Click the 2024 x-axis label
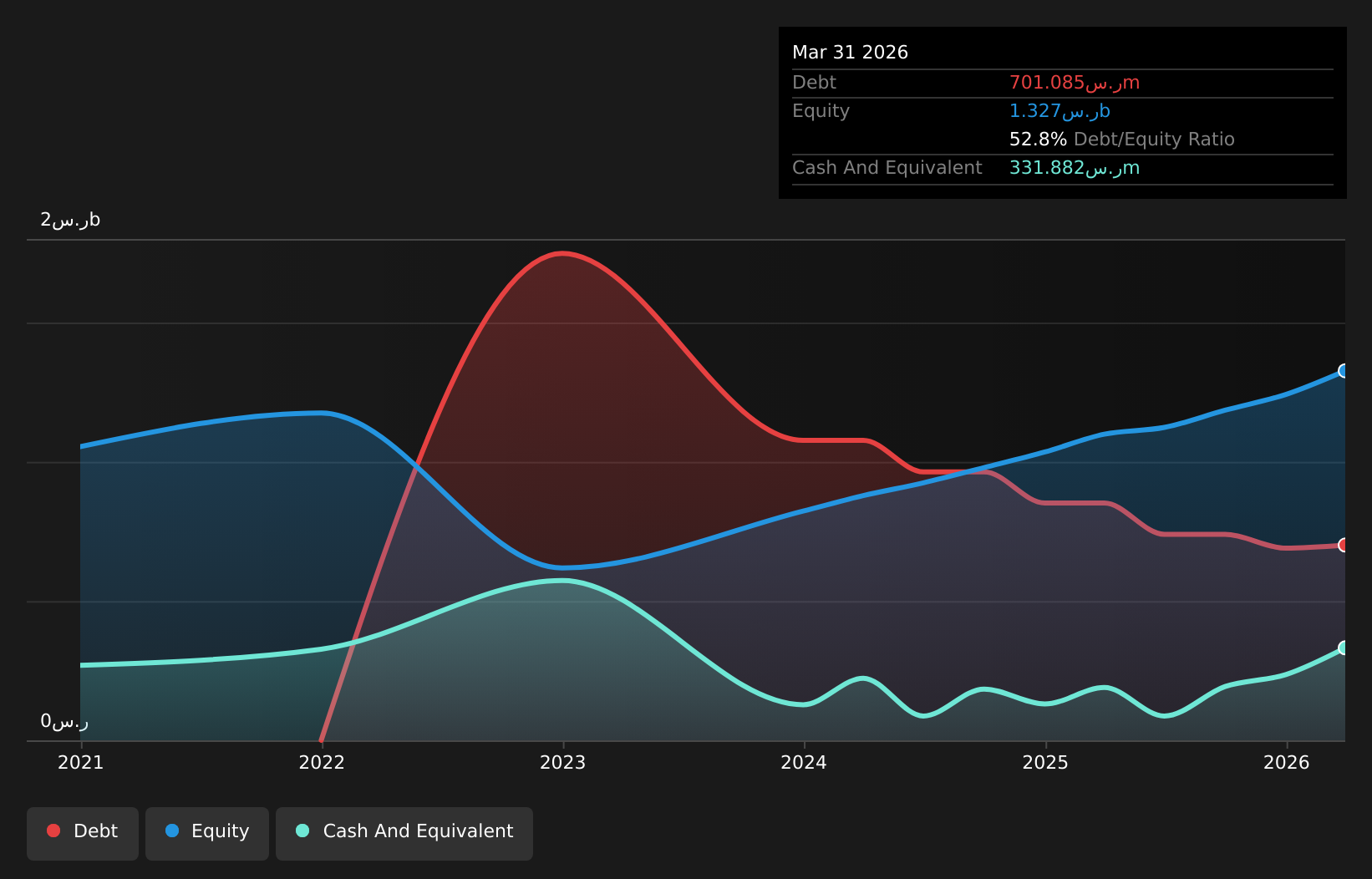The width and height of the screenshot is (1372, 879). point(804,762)
